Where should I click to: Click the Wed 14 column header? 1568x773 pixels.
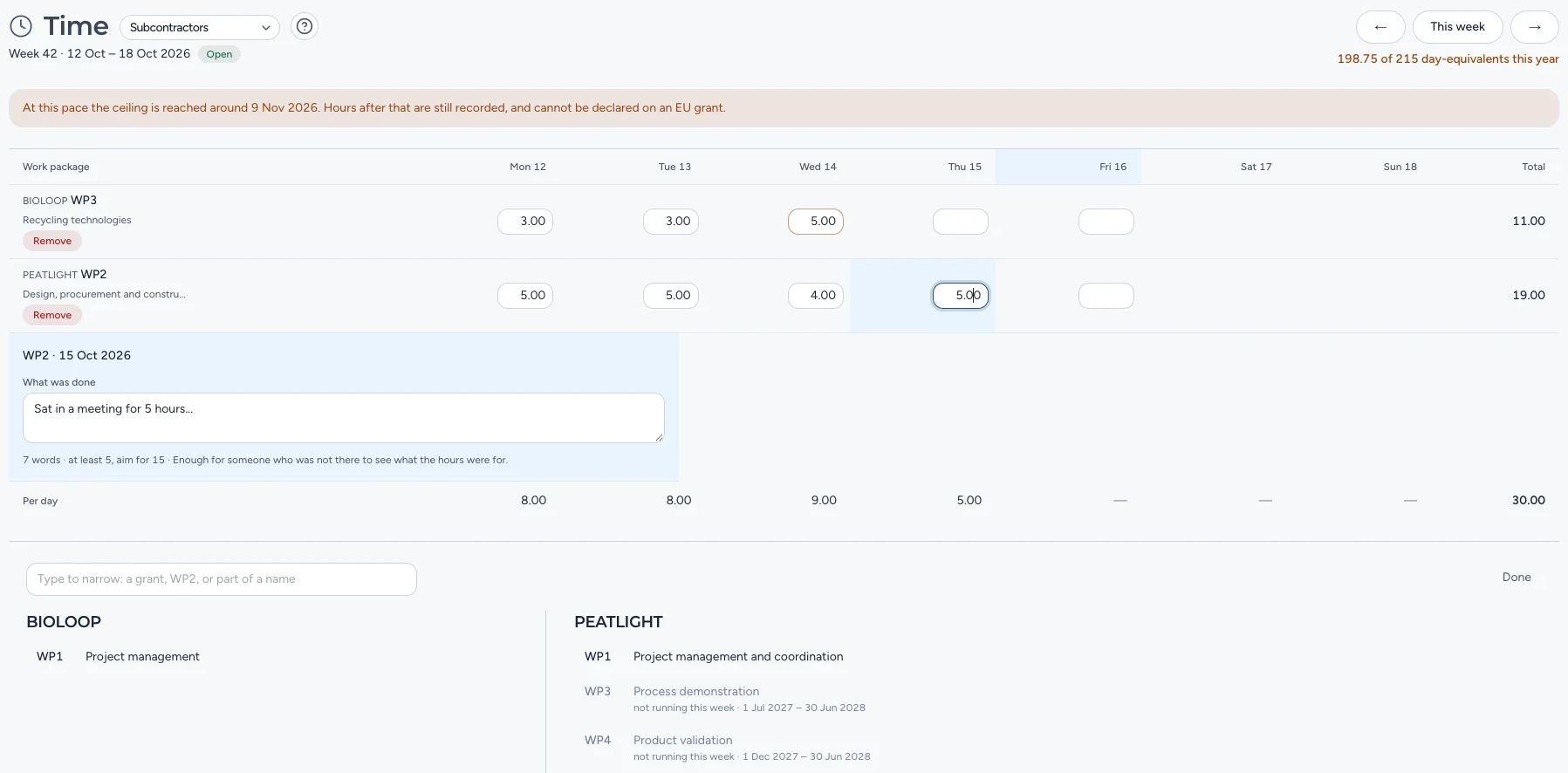[818, 167]
